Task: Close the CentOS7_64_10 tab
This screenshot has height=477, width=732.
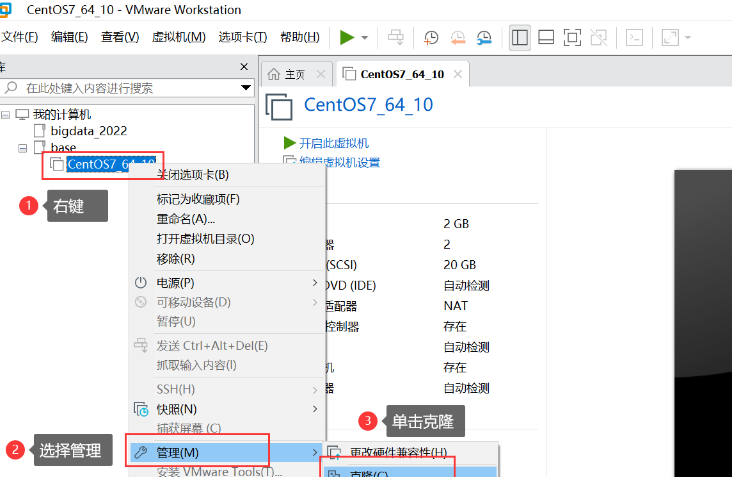Action: 458,74
